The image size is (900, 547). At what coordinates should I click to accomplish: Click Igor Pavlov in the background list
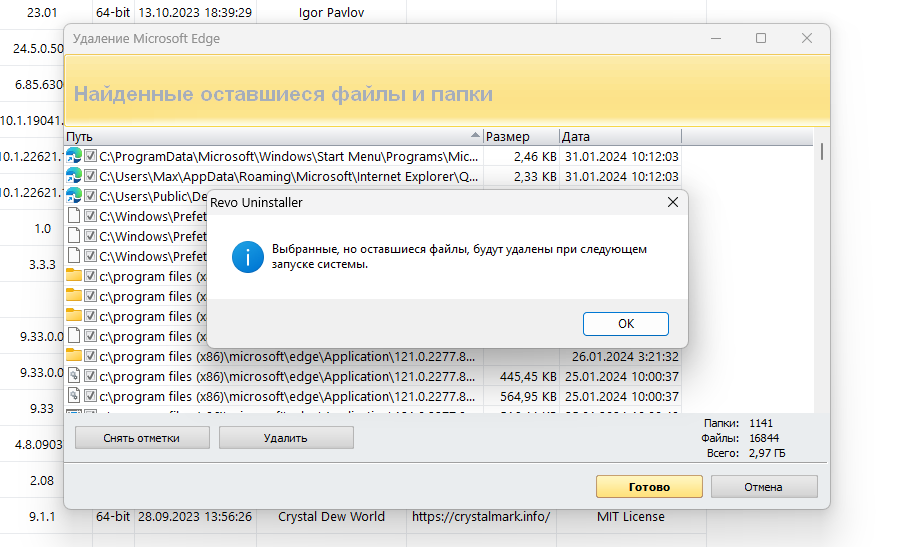click(x=331, y=13)
